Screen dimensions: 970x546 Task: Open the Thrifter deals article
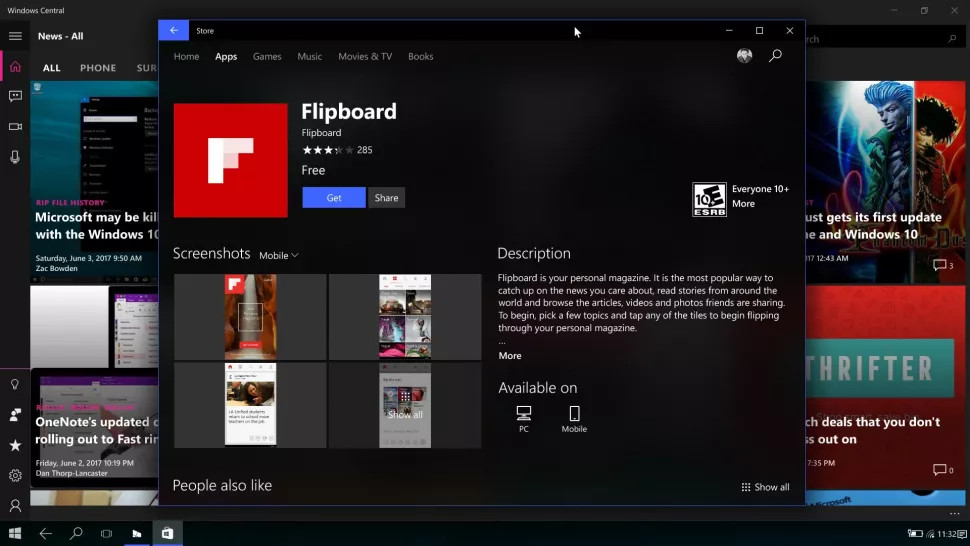tap(883, 386)
